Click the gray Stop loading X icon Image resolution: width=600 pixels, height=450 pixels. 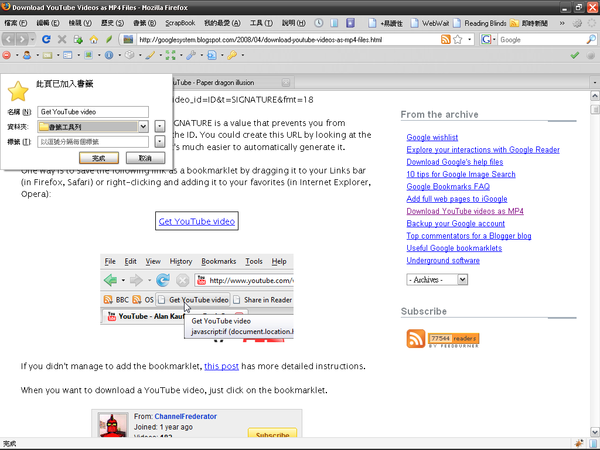[x=62, y=39]
